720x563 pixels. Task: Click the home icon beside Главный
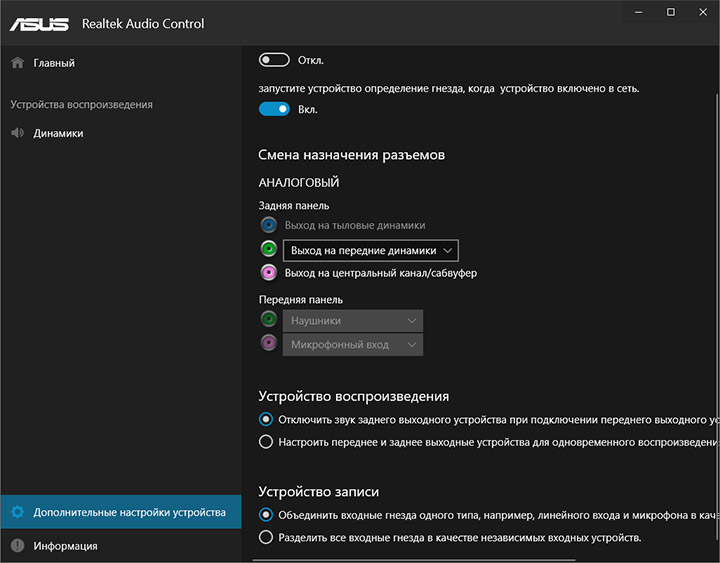17,63
